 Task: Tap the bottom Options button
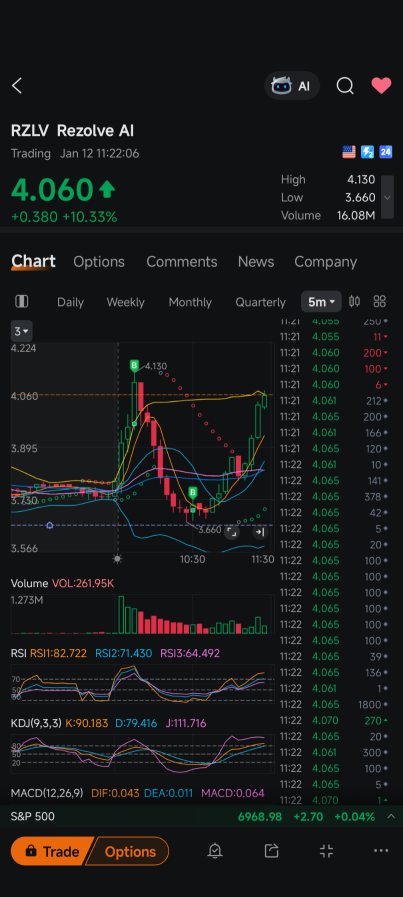tap(129, 851)
